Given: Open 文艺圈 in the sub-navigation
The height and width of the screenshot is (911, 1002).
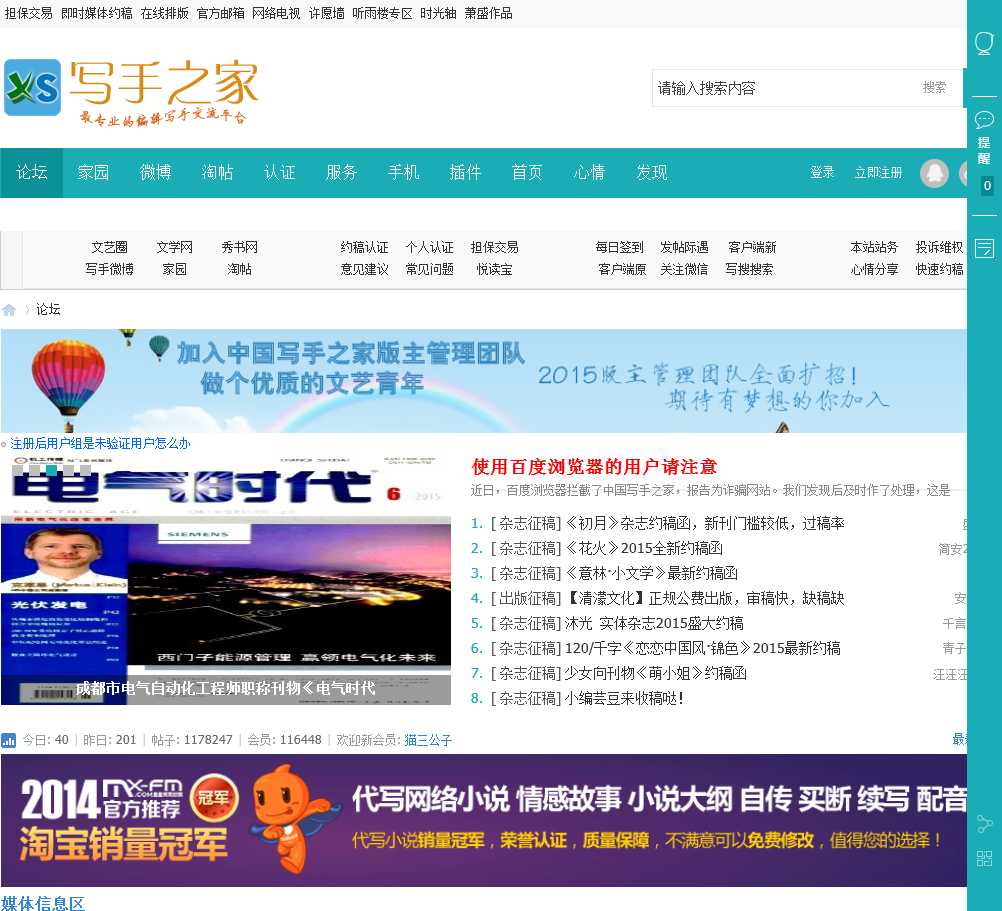Looking at the screenshot, I should click(109, 247).
